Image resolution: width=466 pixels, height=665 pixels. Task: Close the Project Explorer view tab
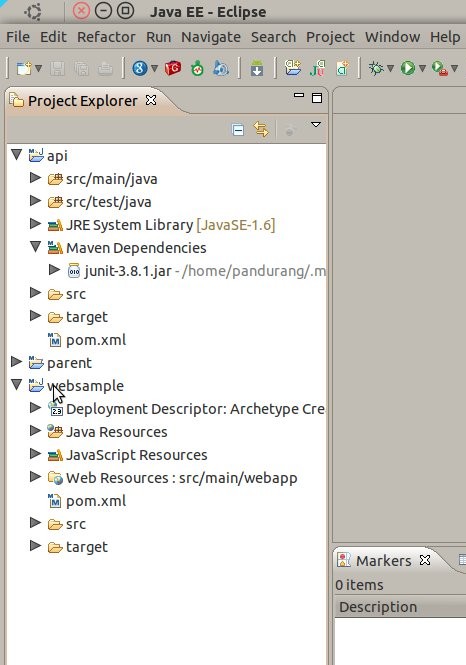click(151, 101)
